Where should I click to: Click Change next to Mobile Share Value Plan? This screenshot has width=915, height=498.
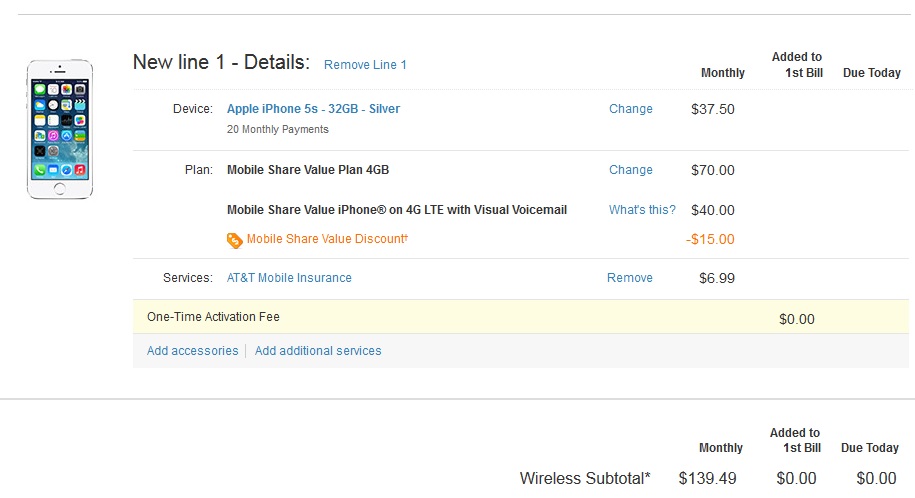coord(631,170)
